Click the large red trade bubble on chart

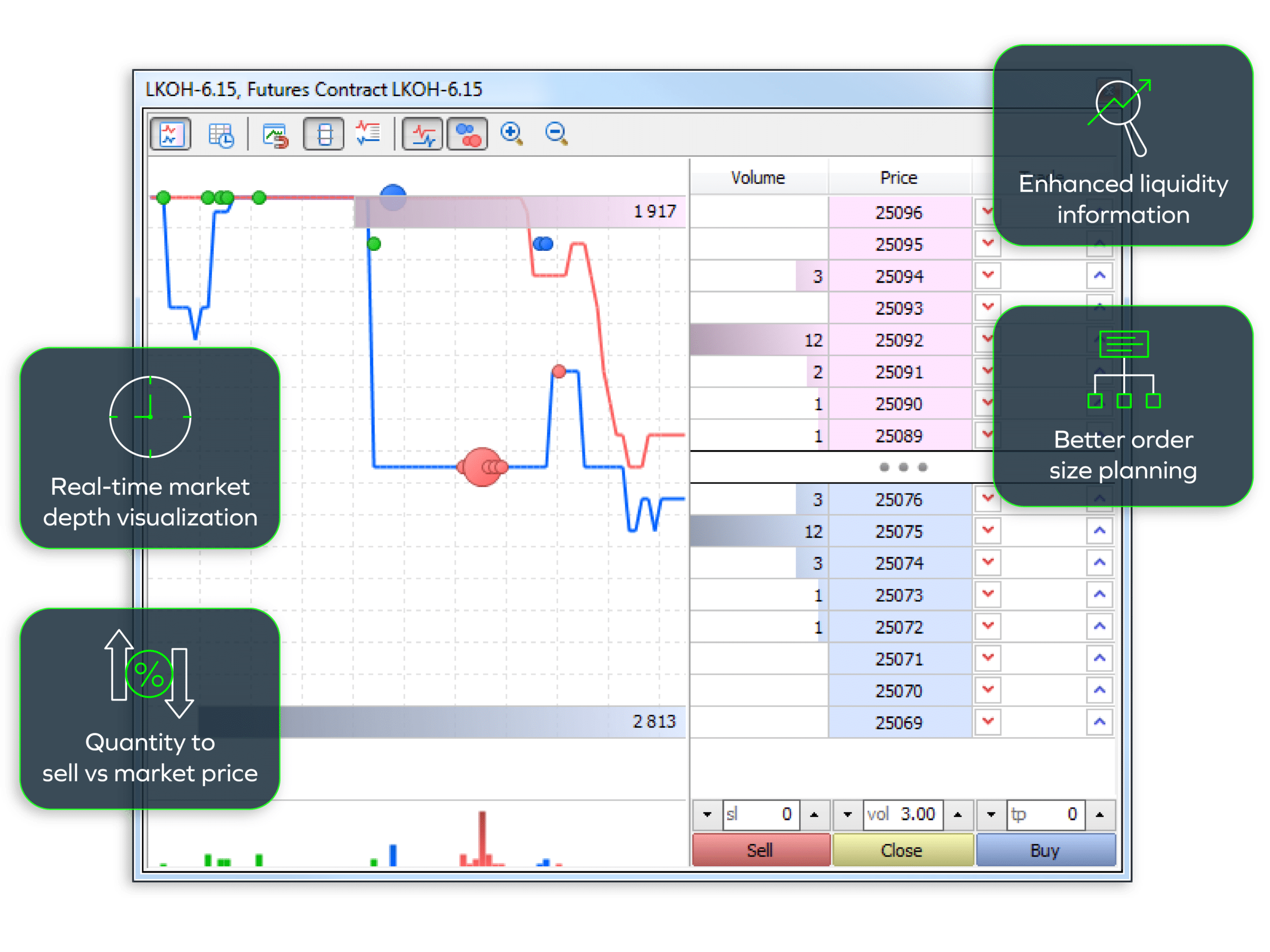[x=481, y=467]
